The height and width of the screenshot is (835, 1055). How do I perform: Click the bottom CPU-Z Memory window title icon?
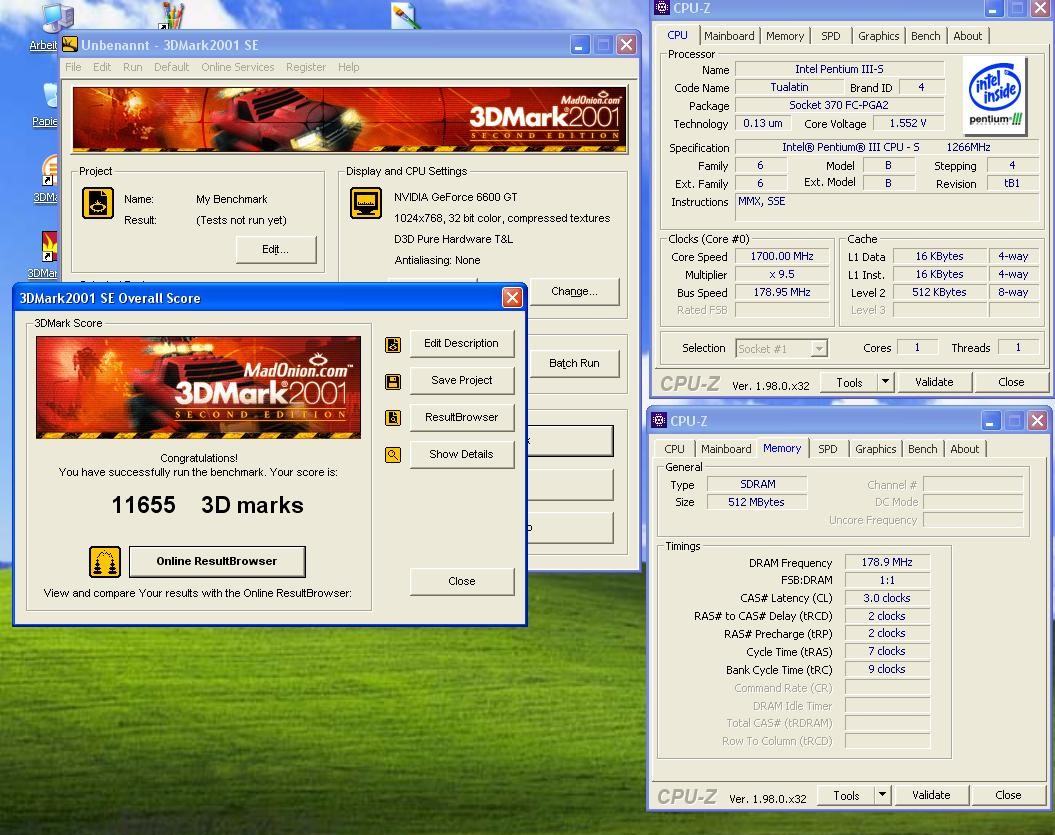tap(659, 421)
